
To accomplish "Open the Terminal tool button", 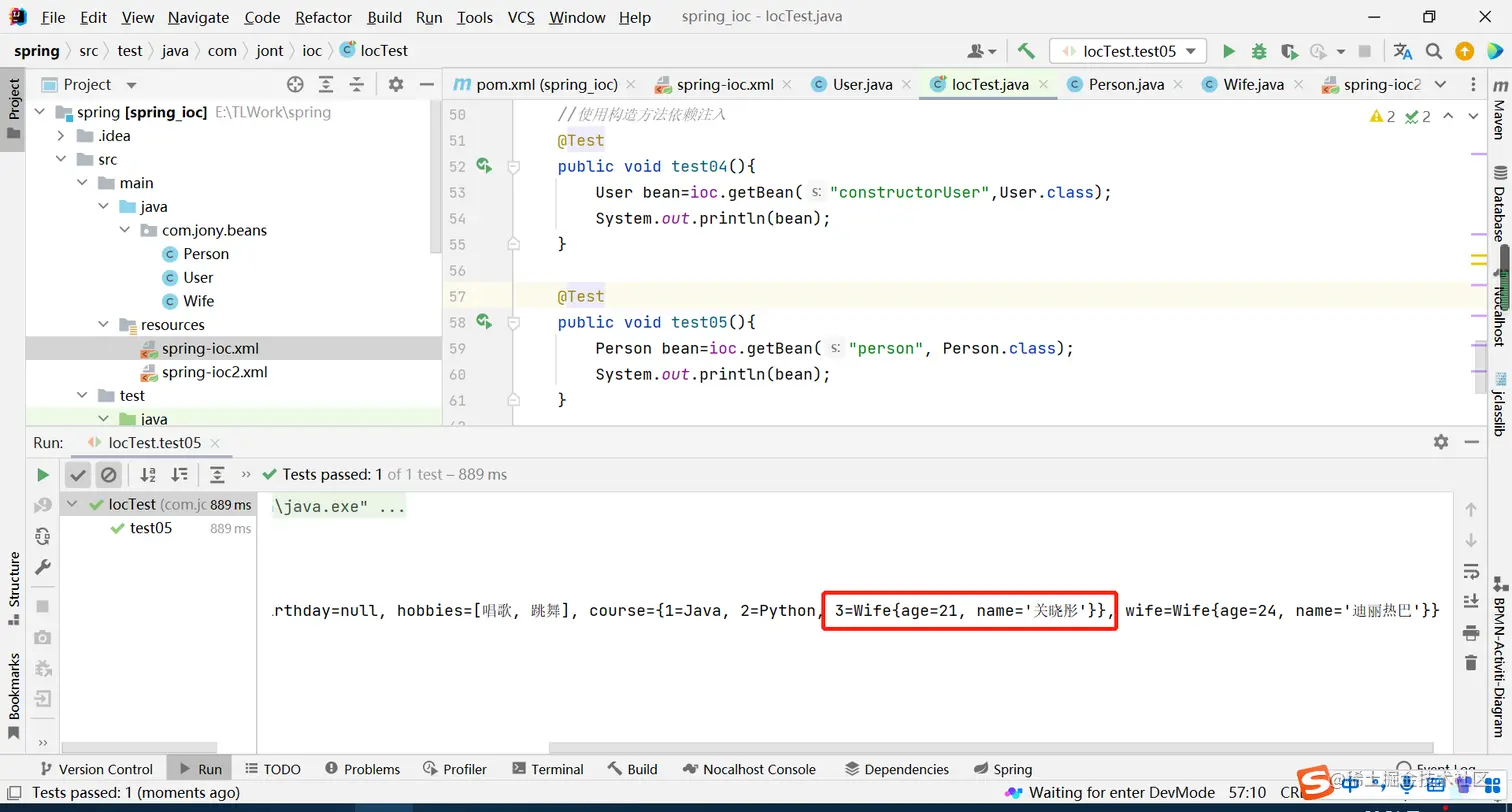I will (x=547, y=769).
